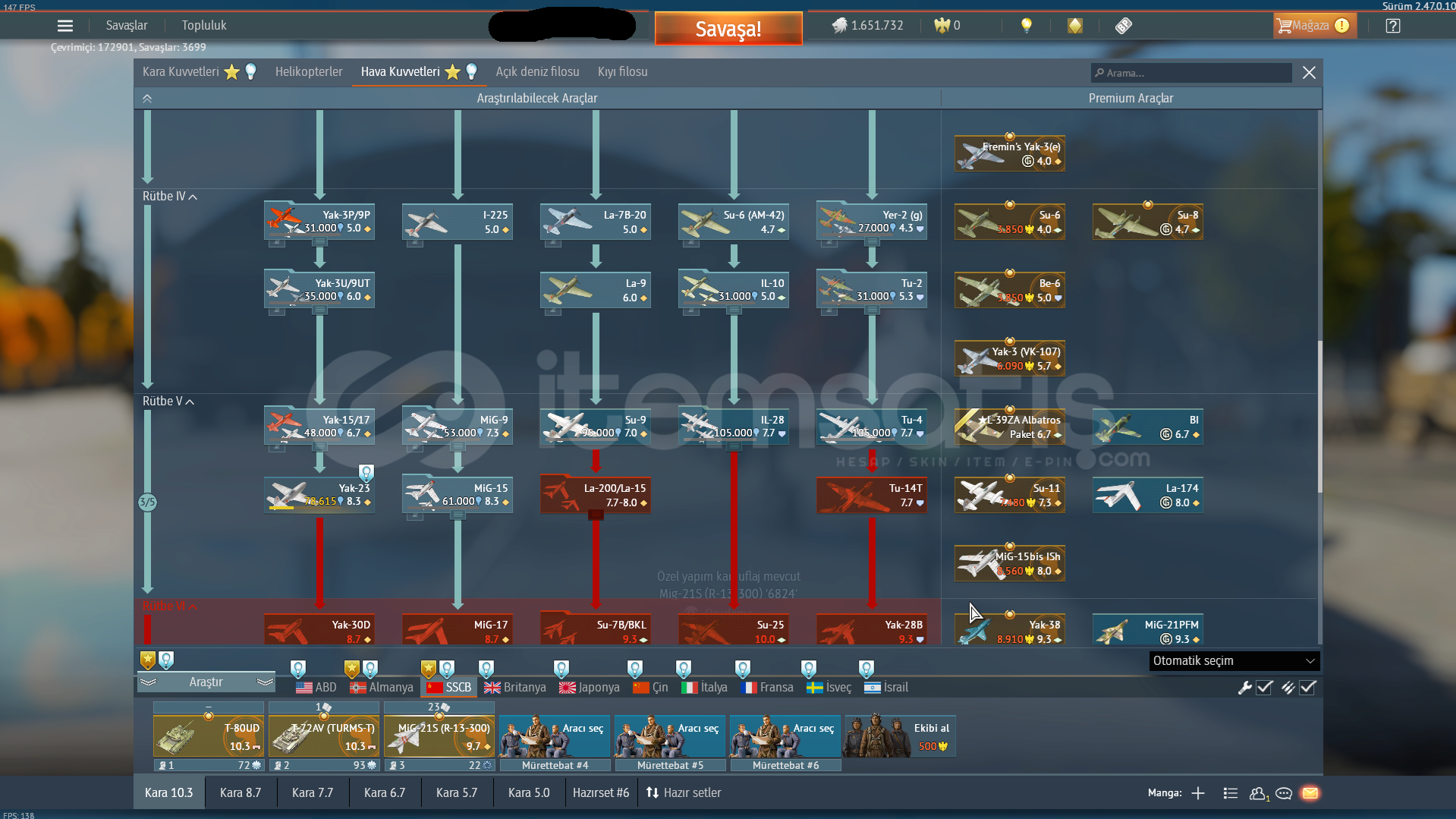Open the contacts list icon
Screen dimensions: 1456x819
(x=1231, y=793)
